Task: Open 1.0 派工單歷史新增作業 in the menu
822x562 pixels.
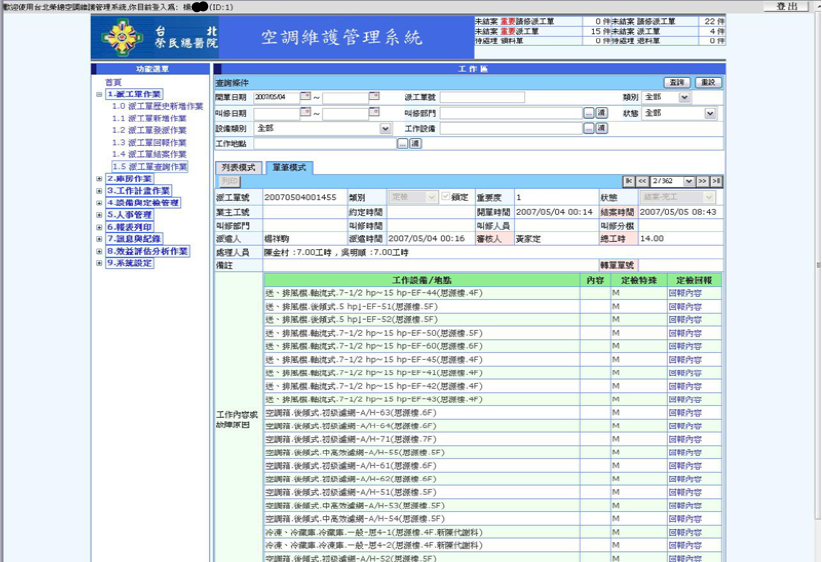Action: pos(158,106)
